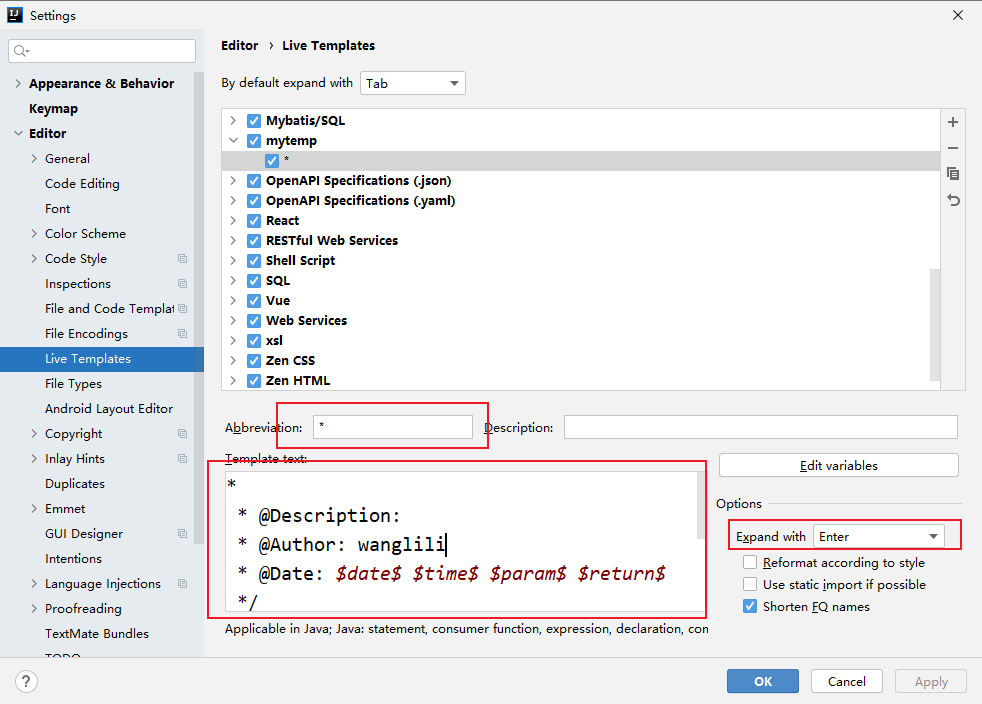
Task: Click the duplicate template icon
Action: click(x=953, y=174)
